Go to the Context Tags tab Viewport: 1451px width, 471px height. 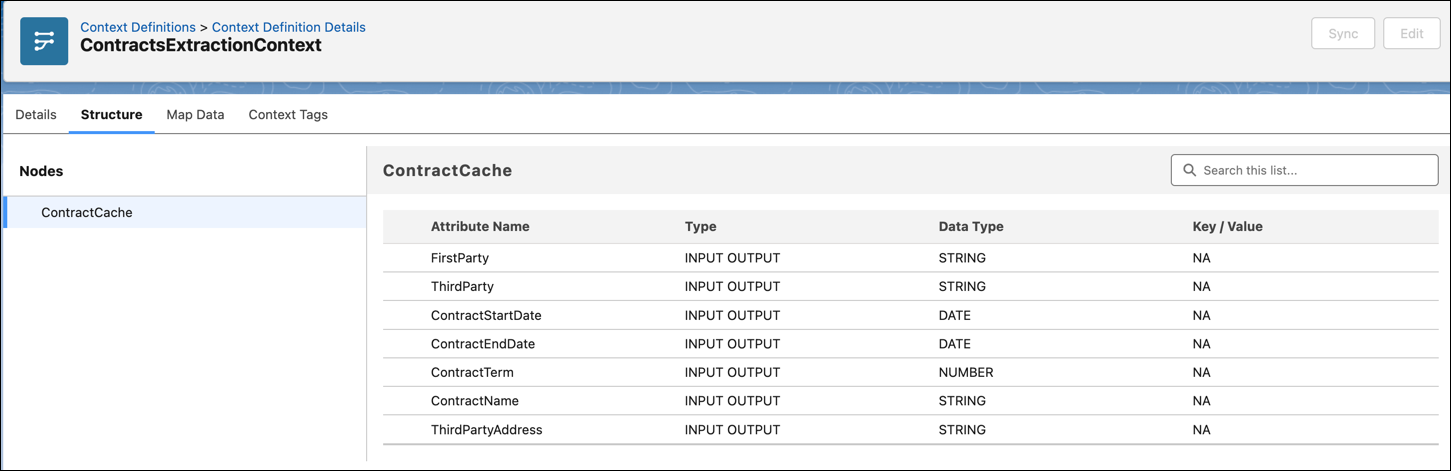tap(288, 114)
